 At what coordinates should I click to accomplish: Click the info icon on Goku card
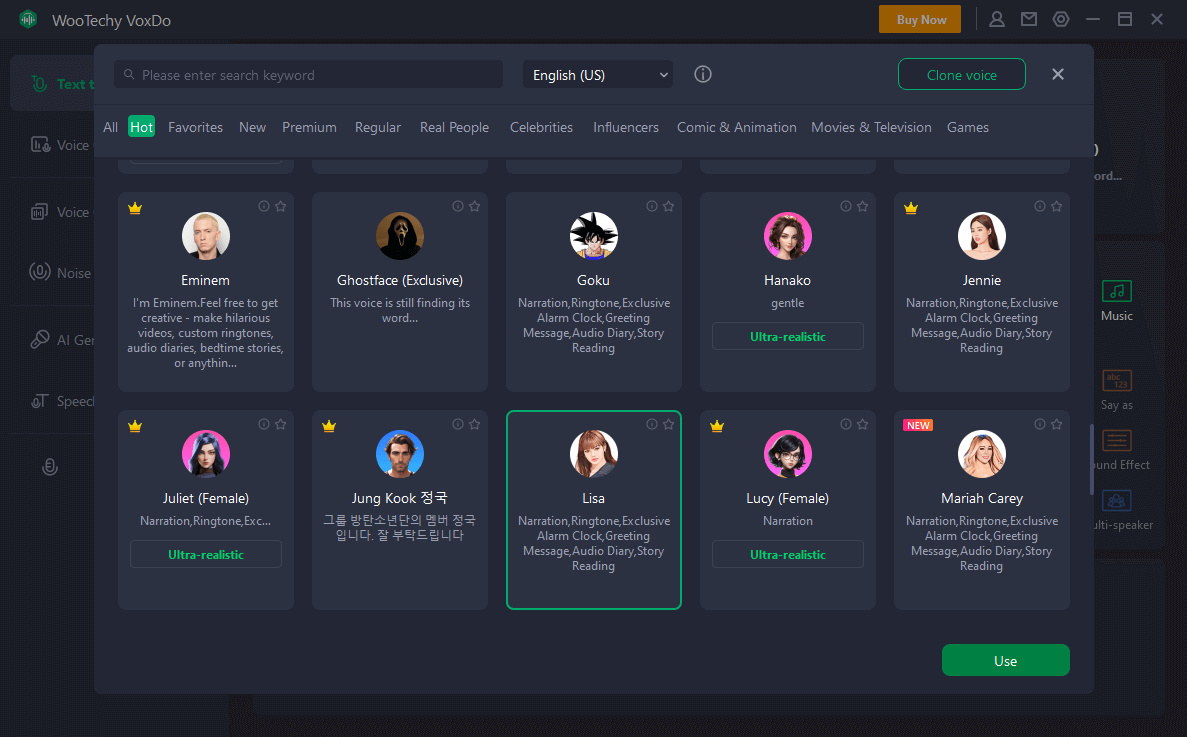(x=652, y=206)
